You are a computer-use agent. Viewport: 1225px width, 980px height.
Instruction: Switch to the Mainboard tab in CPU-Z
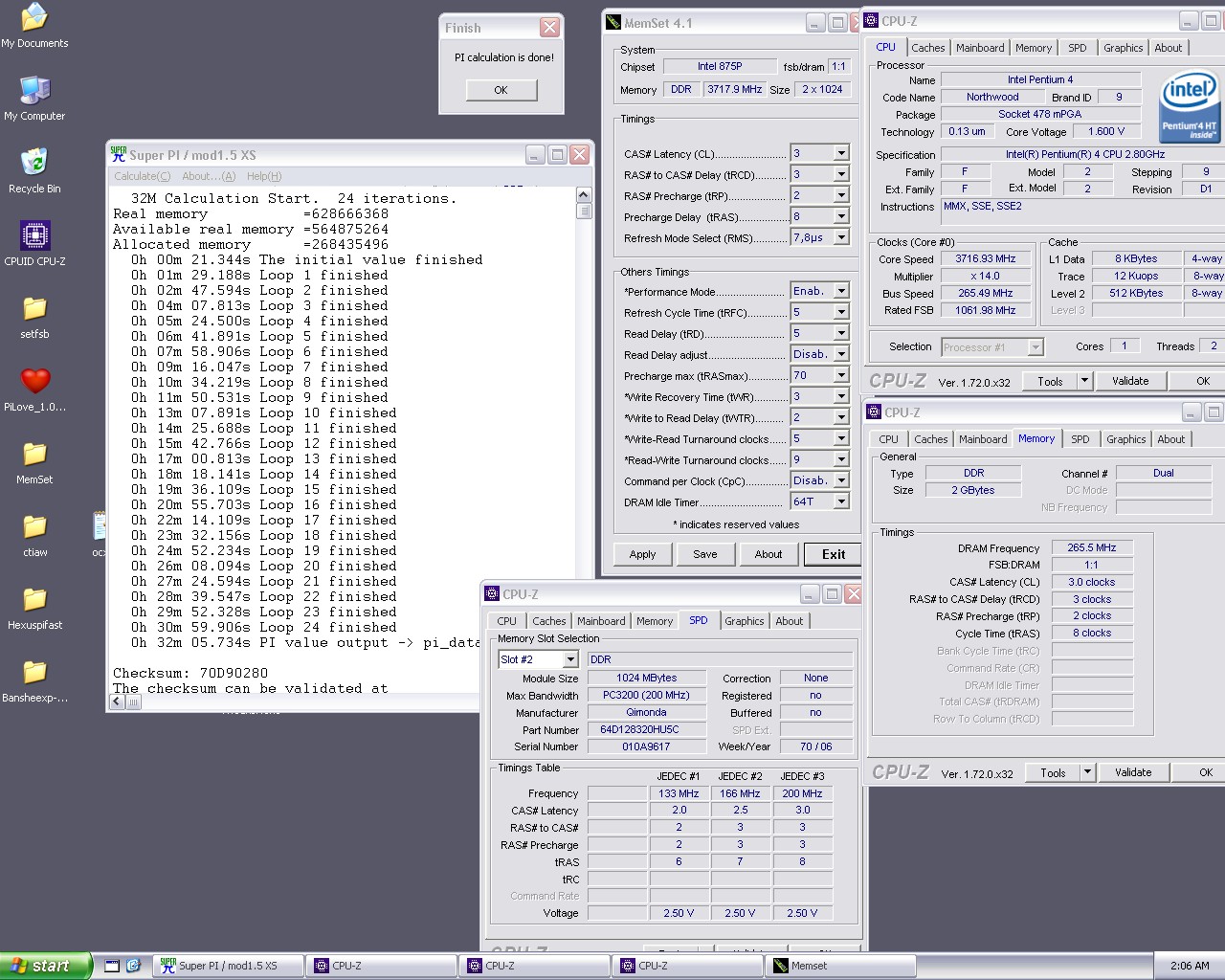[980, 48]
